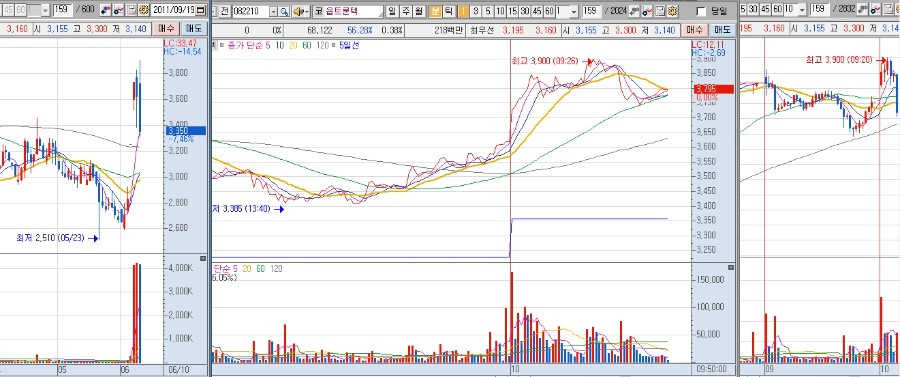The image size is (900, 377).
Task: Click the line-tool icon in middle toolbar
Action: [x=647, y=11]
